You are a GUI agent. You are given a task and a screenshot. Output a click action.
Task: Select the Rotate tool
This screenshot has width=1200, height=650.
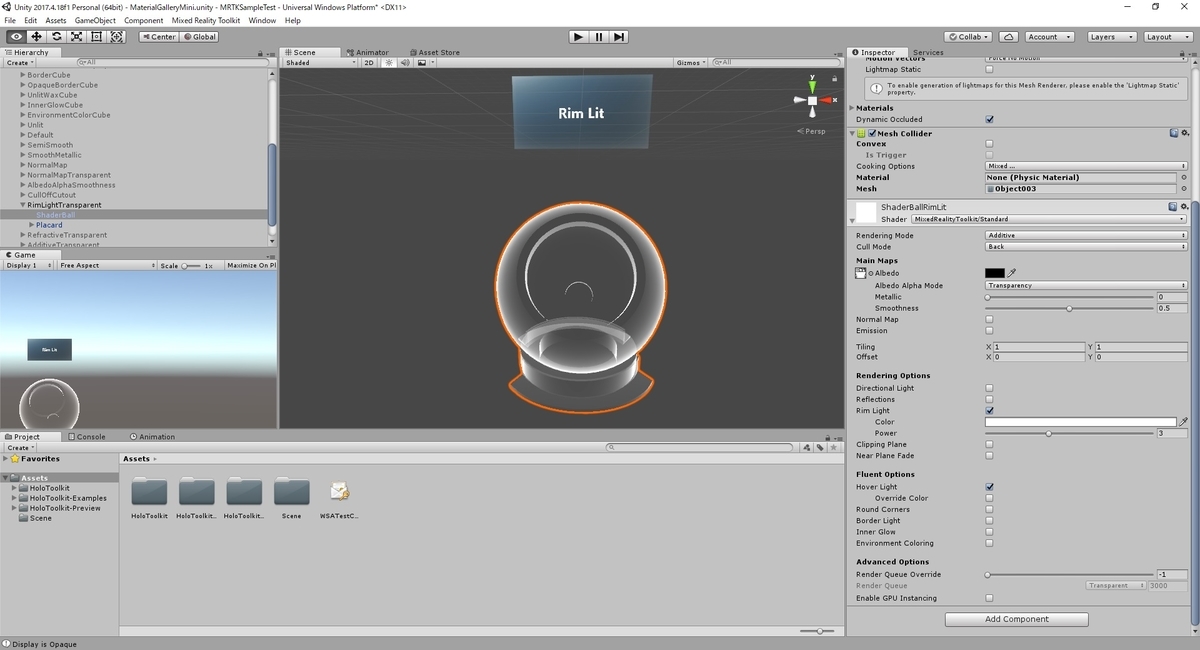(57, 37)
